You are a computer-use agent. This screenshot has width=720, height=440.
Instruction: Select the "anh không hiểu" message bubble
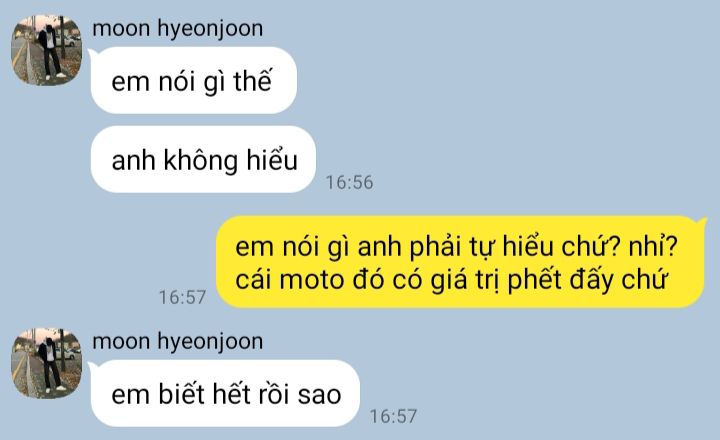(203, 159)
